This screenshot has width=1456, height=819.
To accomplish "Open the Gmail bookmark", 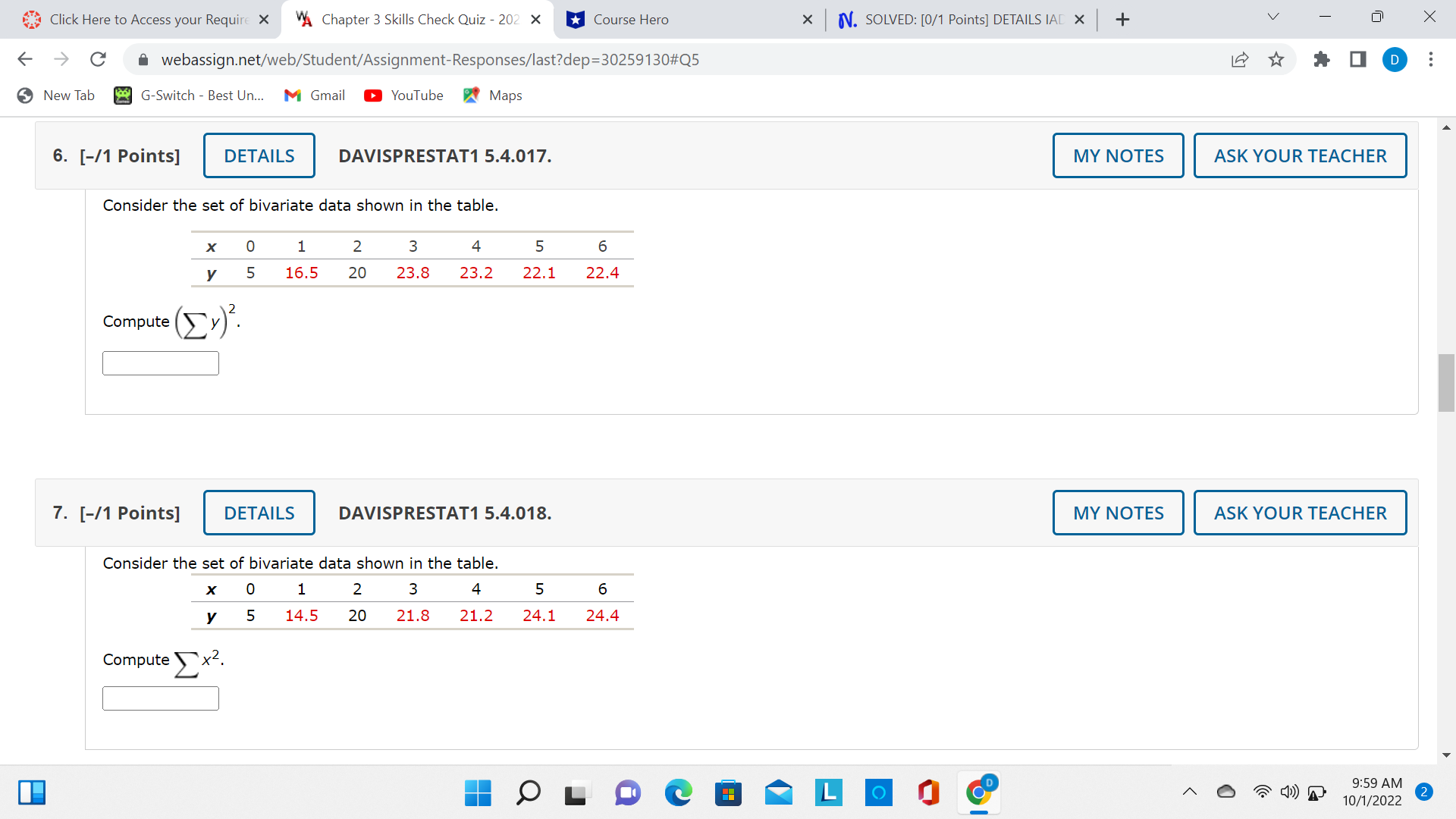I will click(x=315, y=96).
